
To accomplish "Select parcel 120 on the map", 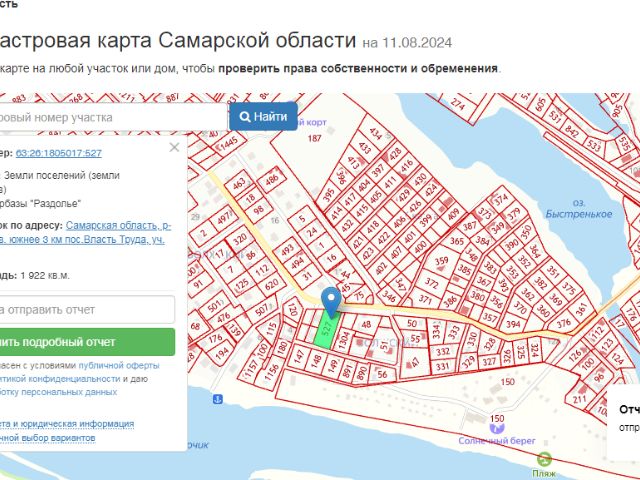I will [x=292, y=310].
